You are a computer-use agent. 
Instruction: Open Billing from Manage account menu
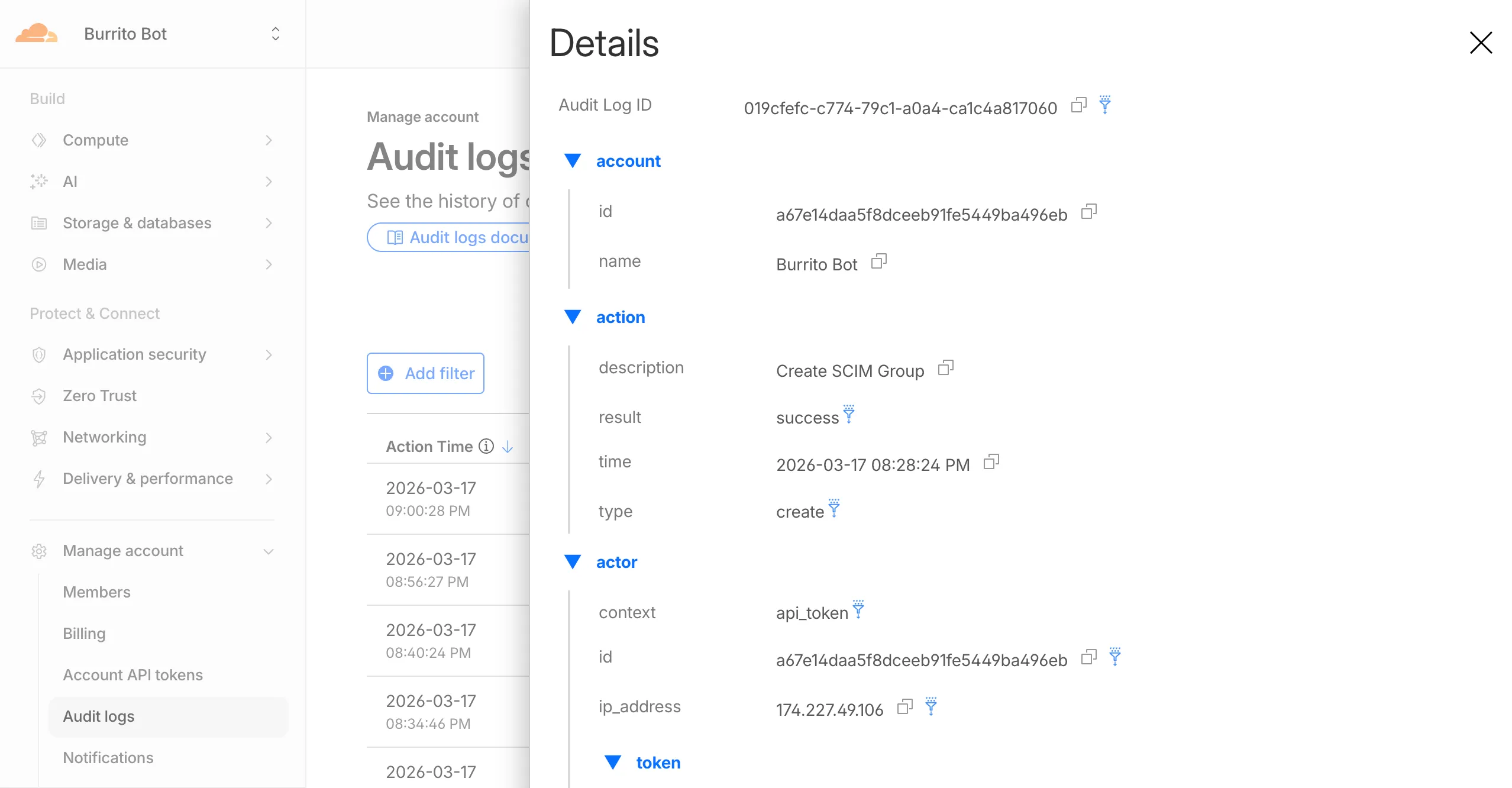click(84, 633)
